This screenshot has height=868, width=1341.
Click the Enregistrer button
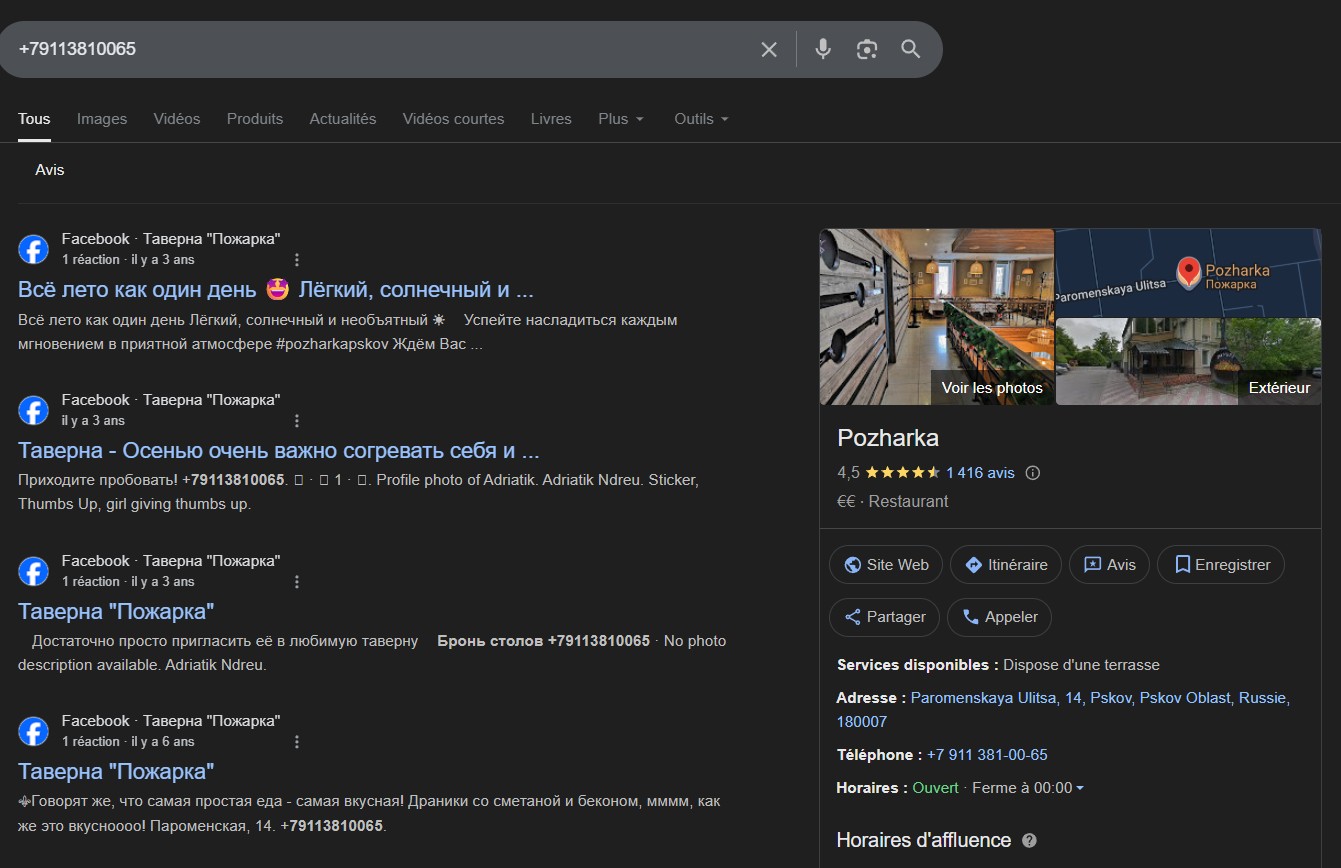point(1220,565)
